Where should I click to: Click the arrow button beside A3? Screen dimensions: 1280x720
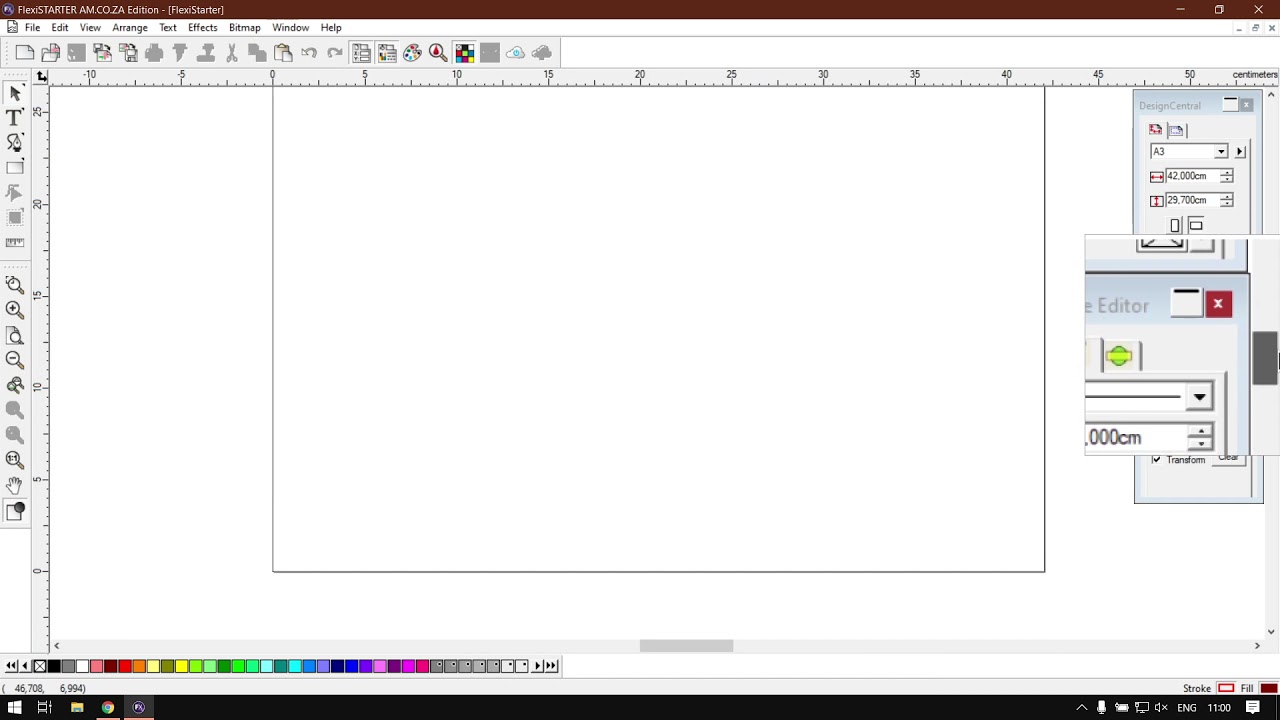coord(1240,152)
